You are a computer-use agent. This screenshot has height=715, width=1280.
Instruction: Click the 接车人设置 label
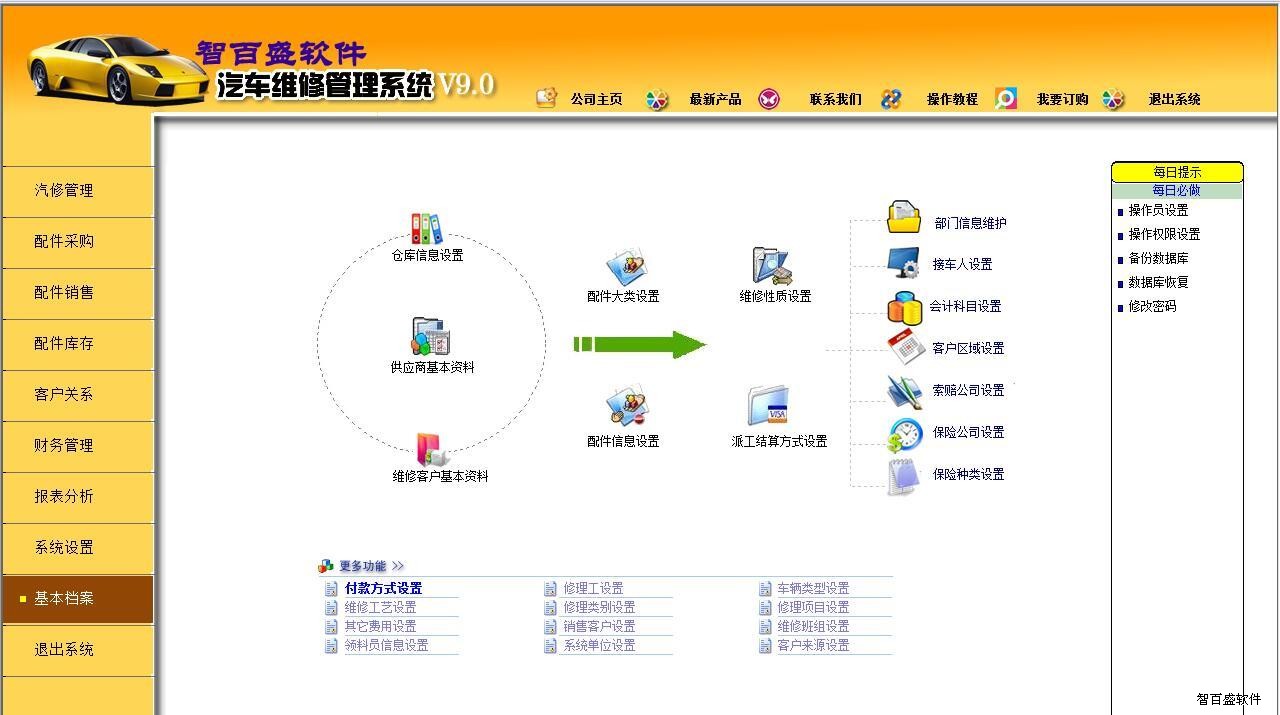962,265
